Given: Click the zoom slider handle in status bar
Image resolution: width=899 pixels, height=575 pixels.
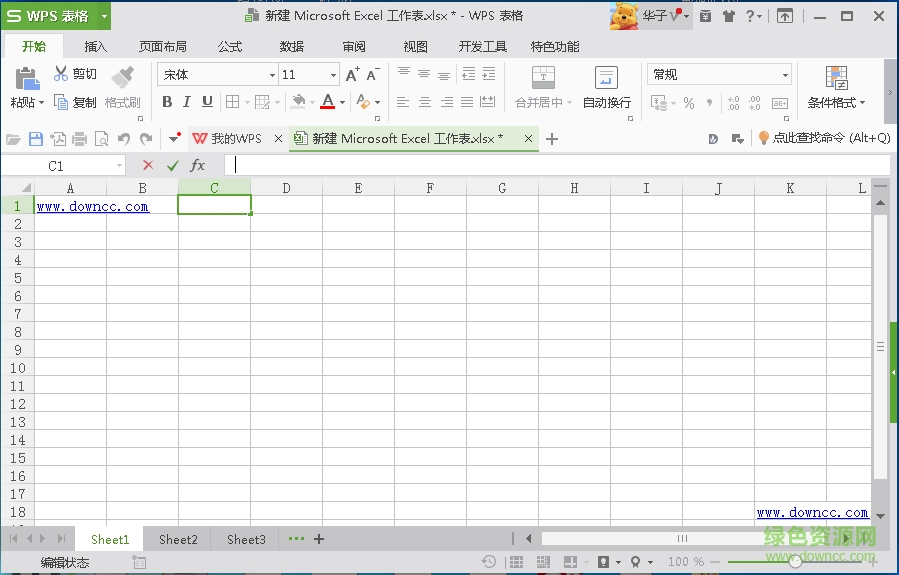Looking at the screenshot, I should [795, 561].
